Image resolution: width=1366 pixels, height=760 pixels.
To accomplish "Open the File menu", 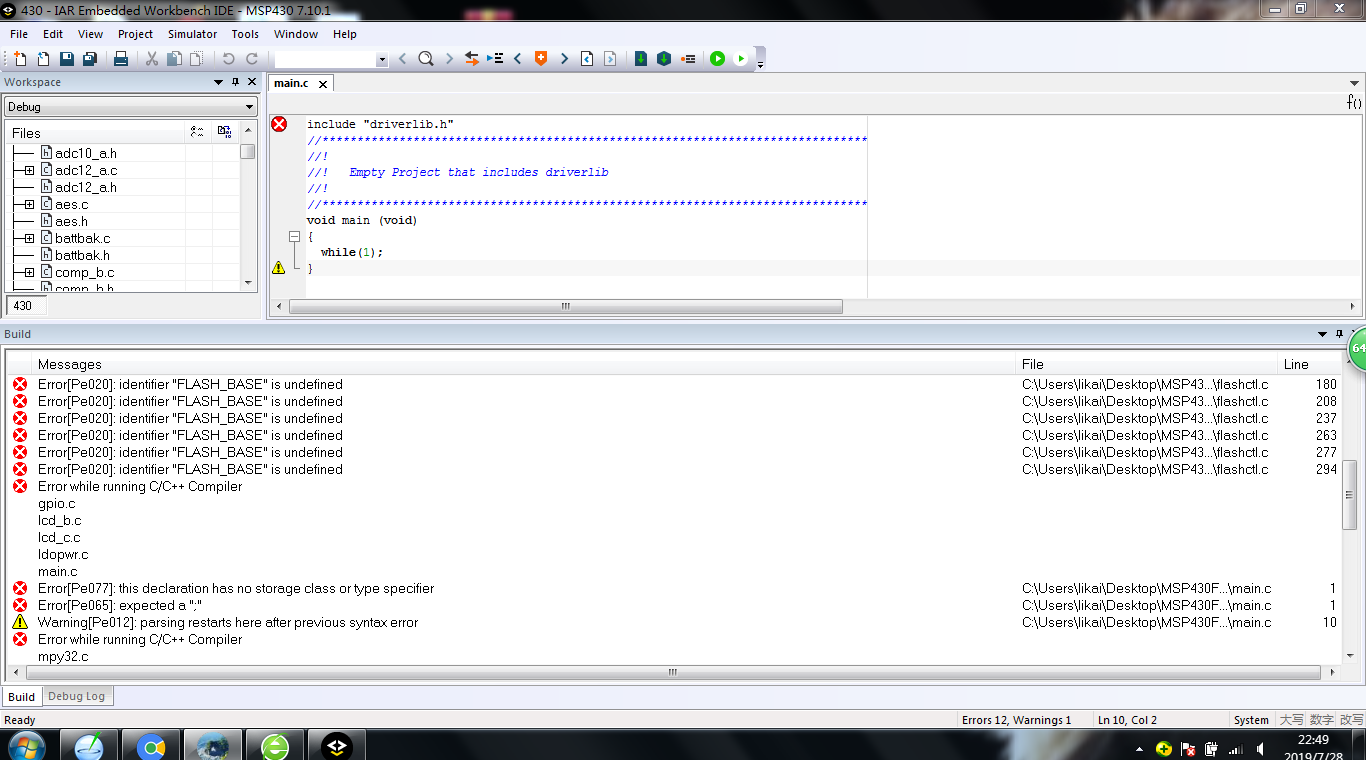I will coord(19,34).
